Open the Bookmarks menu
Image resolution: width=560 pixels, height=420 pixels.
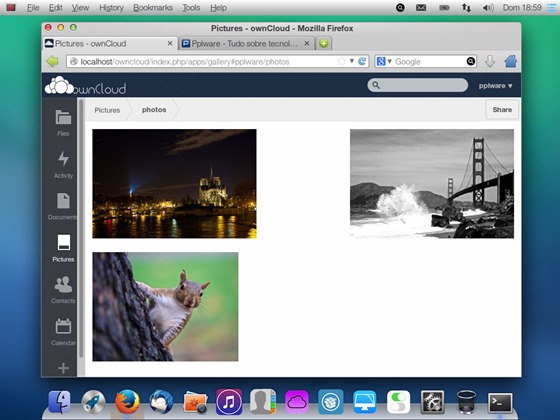point(153,8)
